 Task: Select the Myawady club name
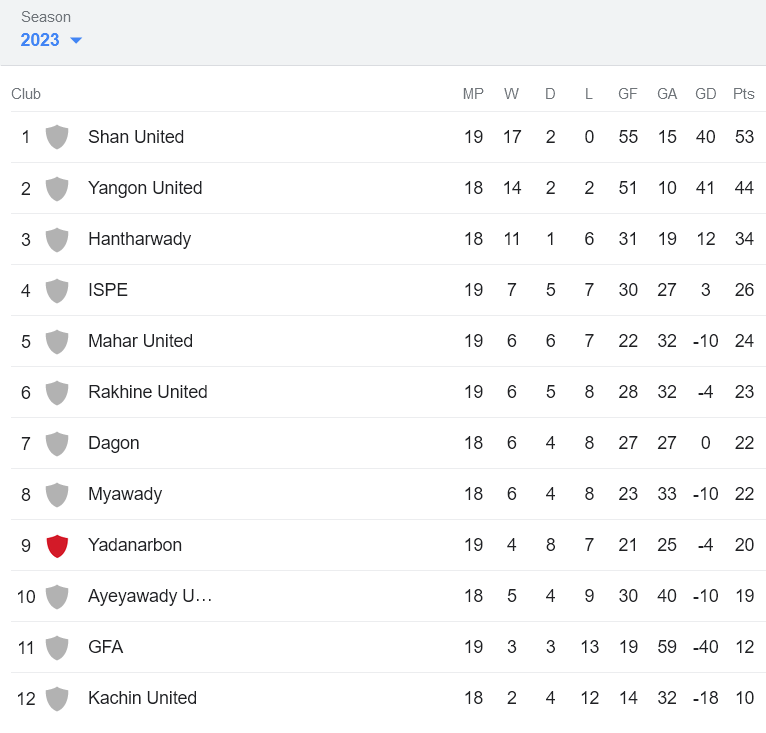pyautogui.click(x=124, y=494)
